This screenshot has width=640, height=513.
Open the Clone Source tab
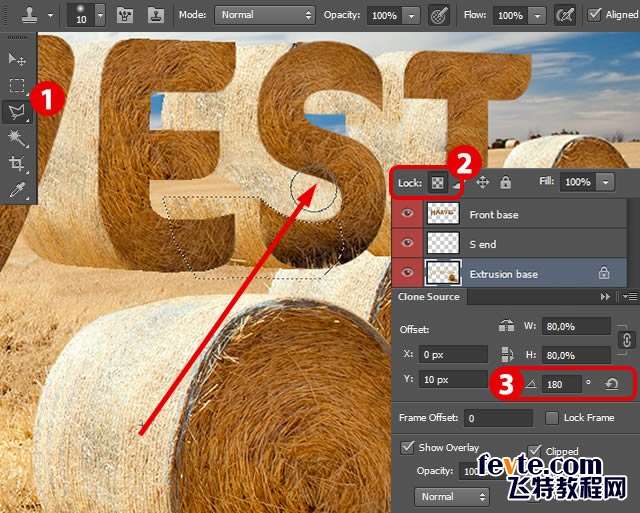429,297
